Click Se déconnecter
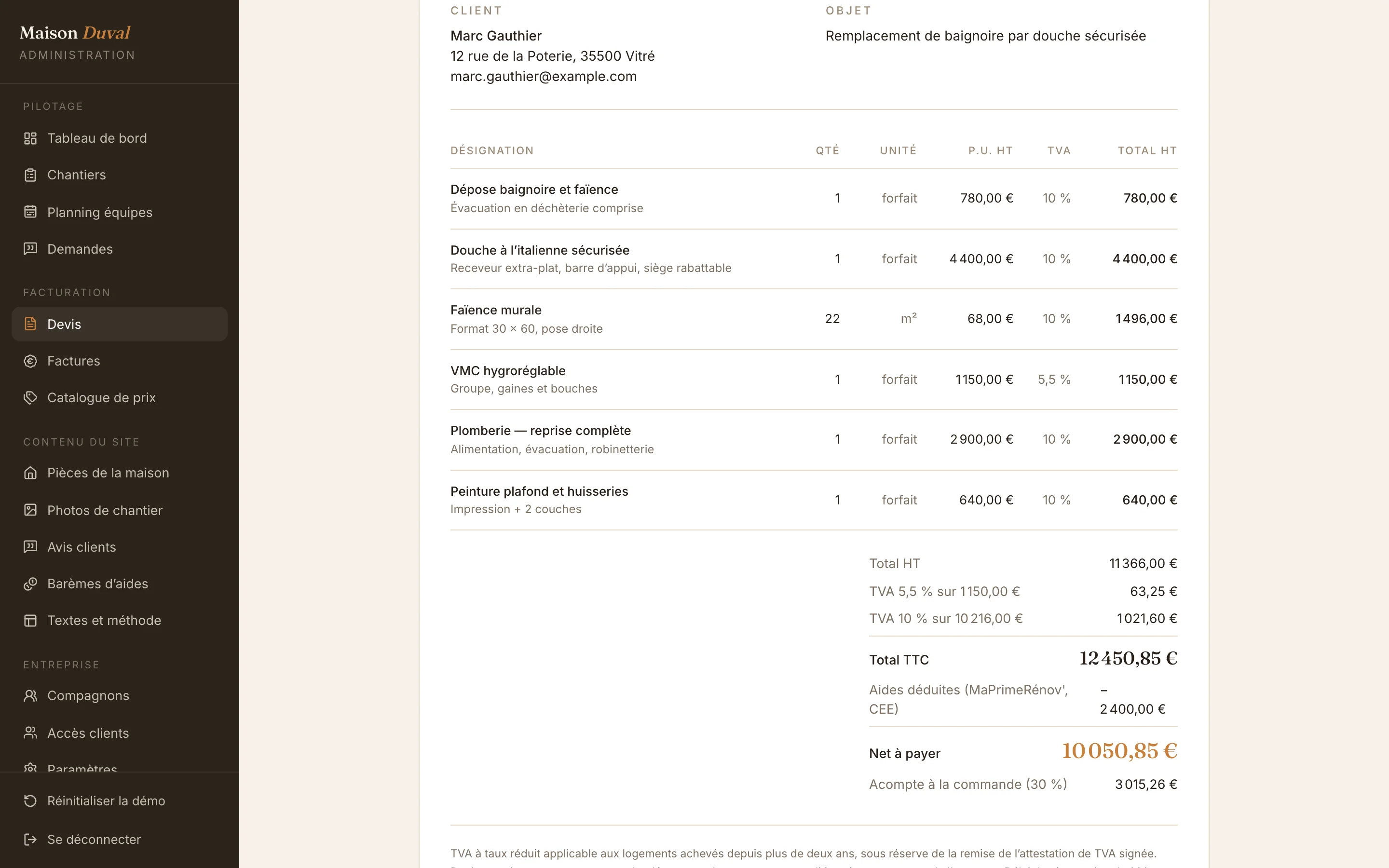 [120, 839]
